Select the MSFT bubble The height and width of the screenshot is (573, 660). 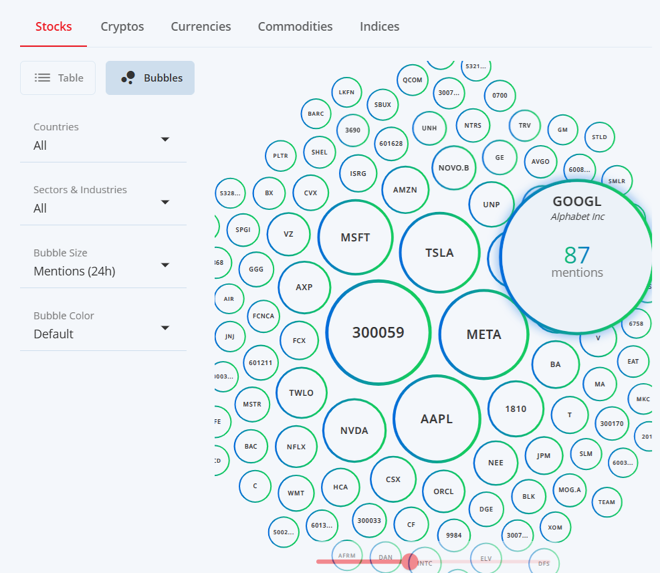click(x=355, y=237)
